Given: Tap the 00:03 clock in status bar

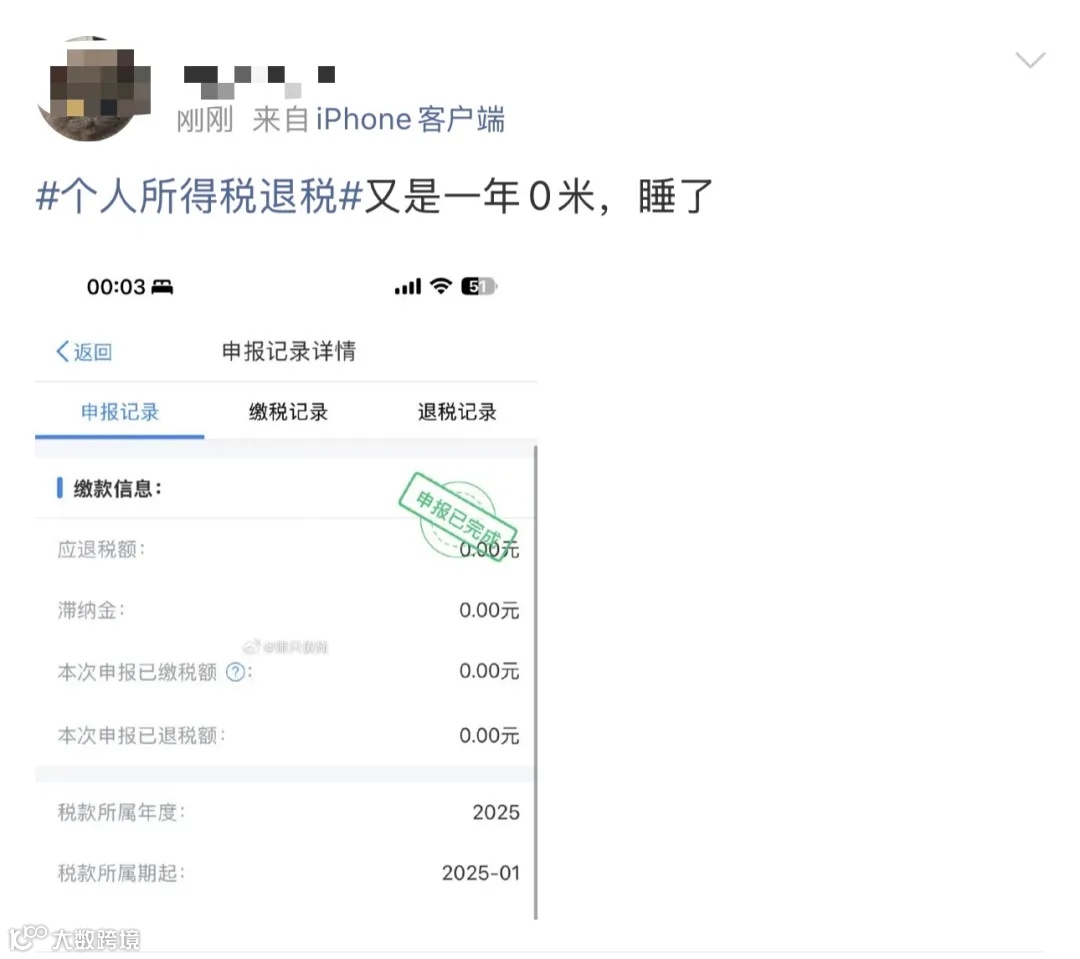Looking at the screenshot, I should [x=116, y=287].
